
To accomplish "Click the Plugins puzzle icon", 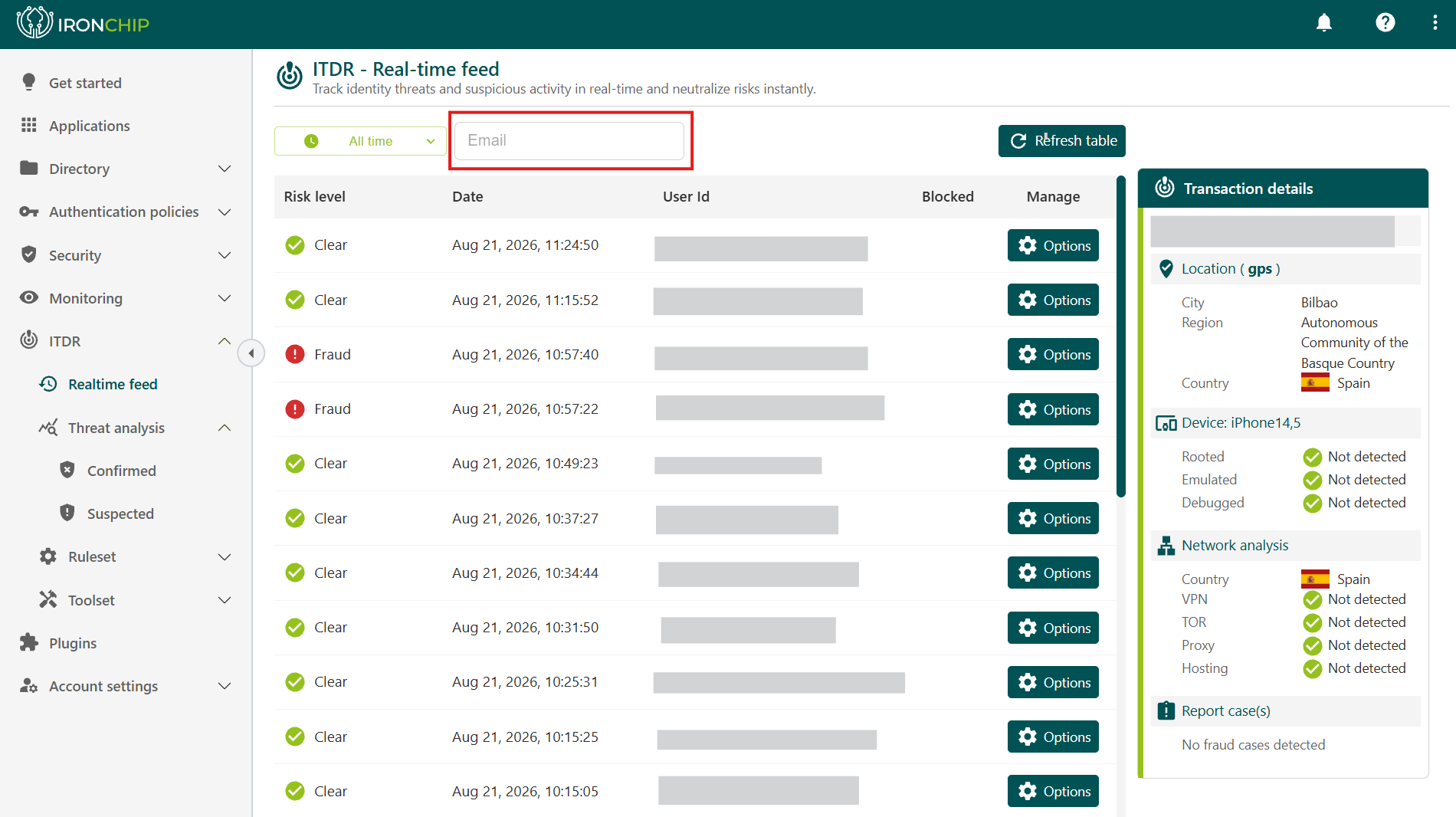I will pyautogui.click(x=29, y=642).
